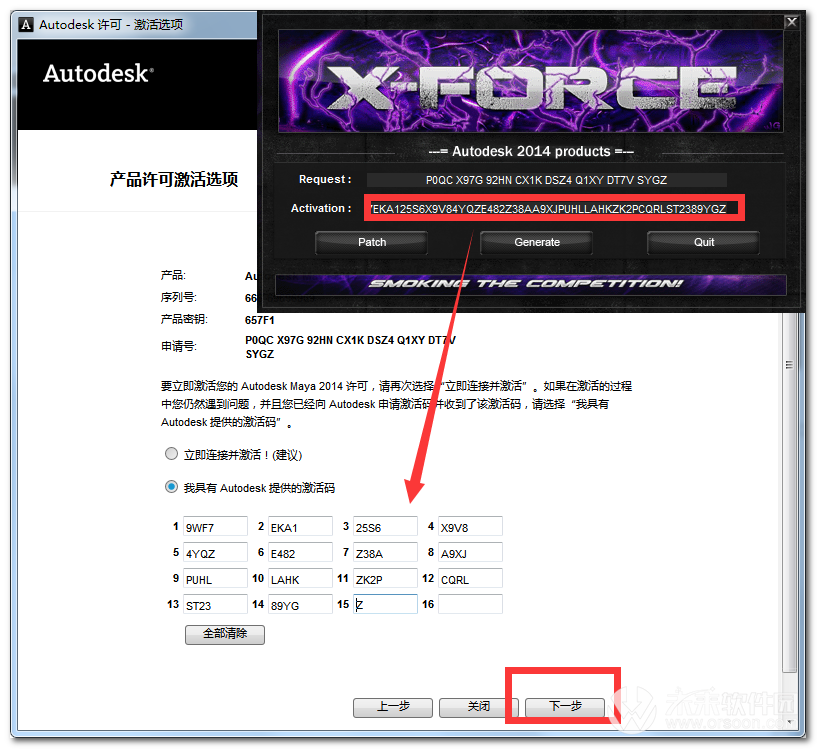Click activation code box 5 containing 4YQZ
The width and height of the screenshot is (817, 749).
[215, 552]
